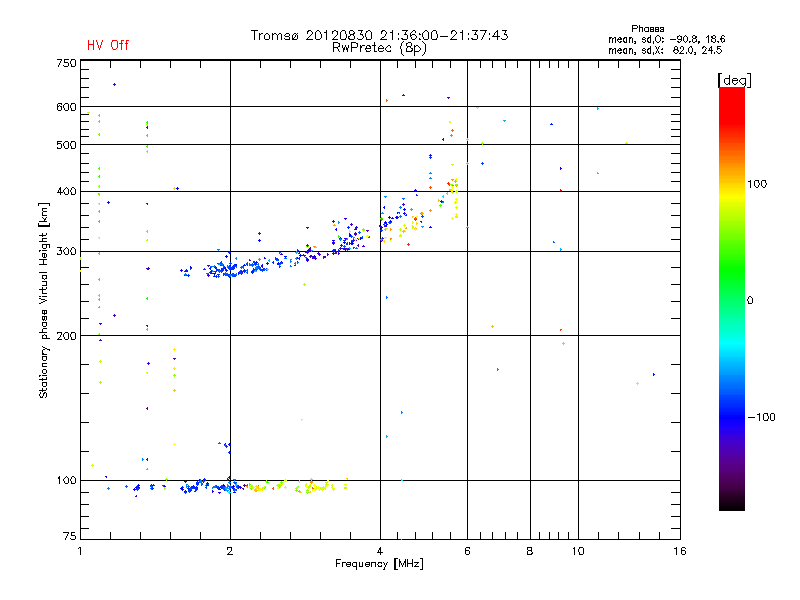
Task: Select the mean, sd,O statistics line
Action: 665,39
